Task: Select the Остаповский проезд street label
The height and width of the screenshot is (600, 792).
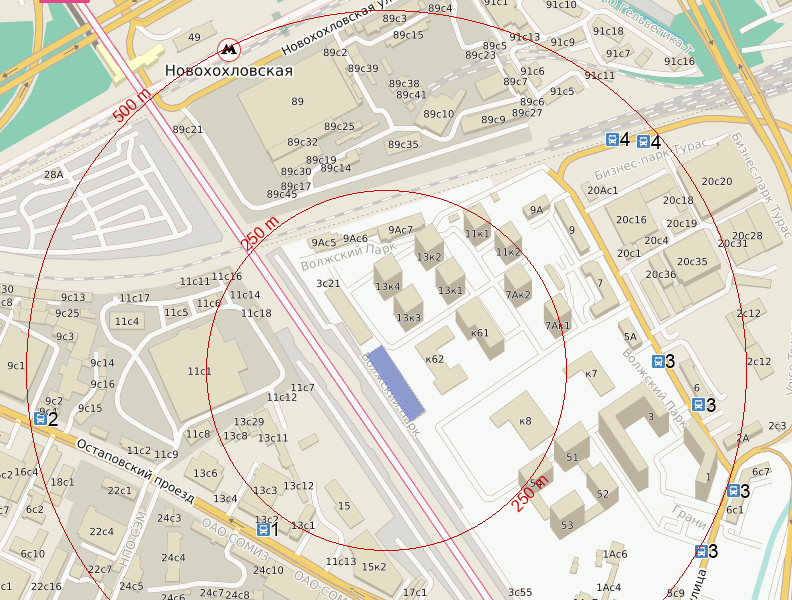Action: [135, 471]
